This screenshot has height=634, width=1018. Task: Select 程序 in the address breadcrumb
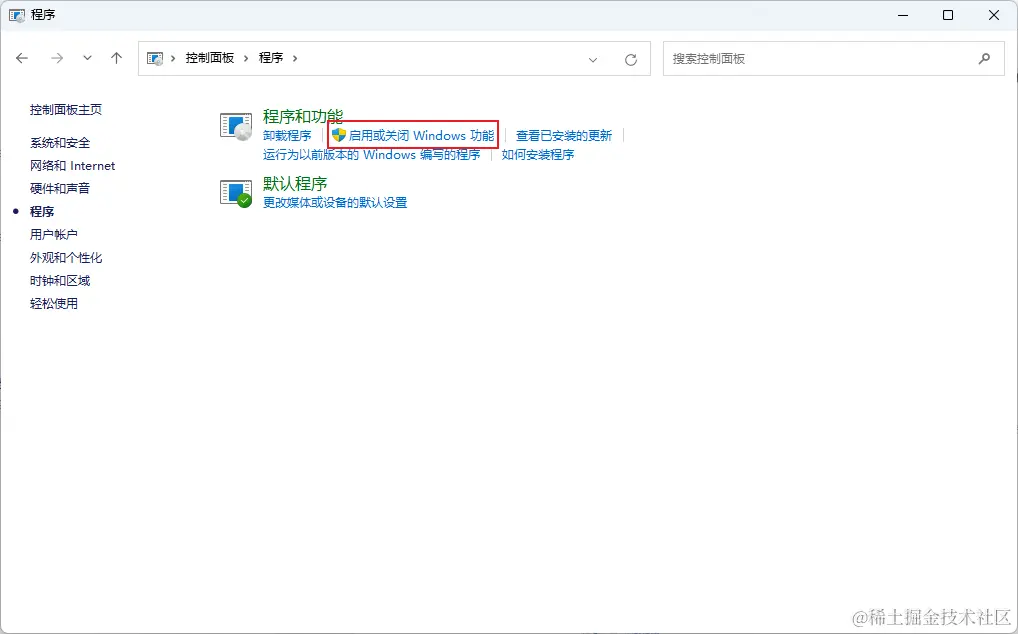click(271, 58)
